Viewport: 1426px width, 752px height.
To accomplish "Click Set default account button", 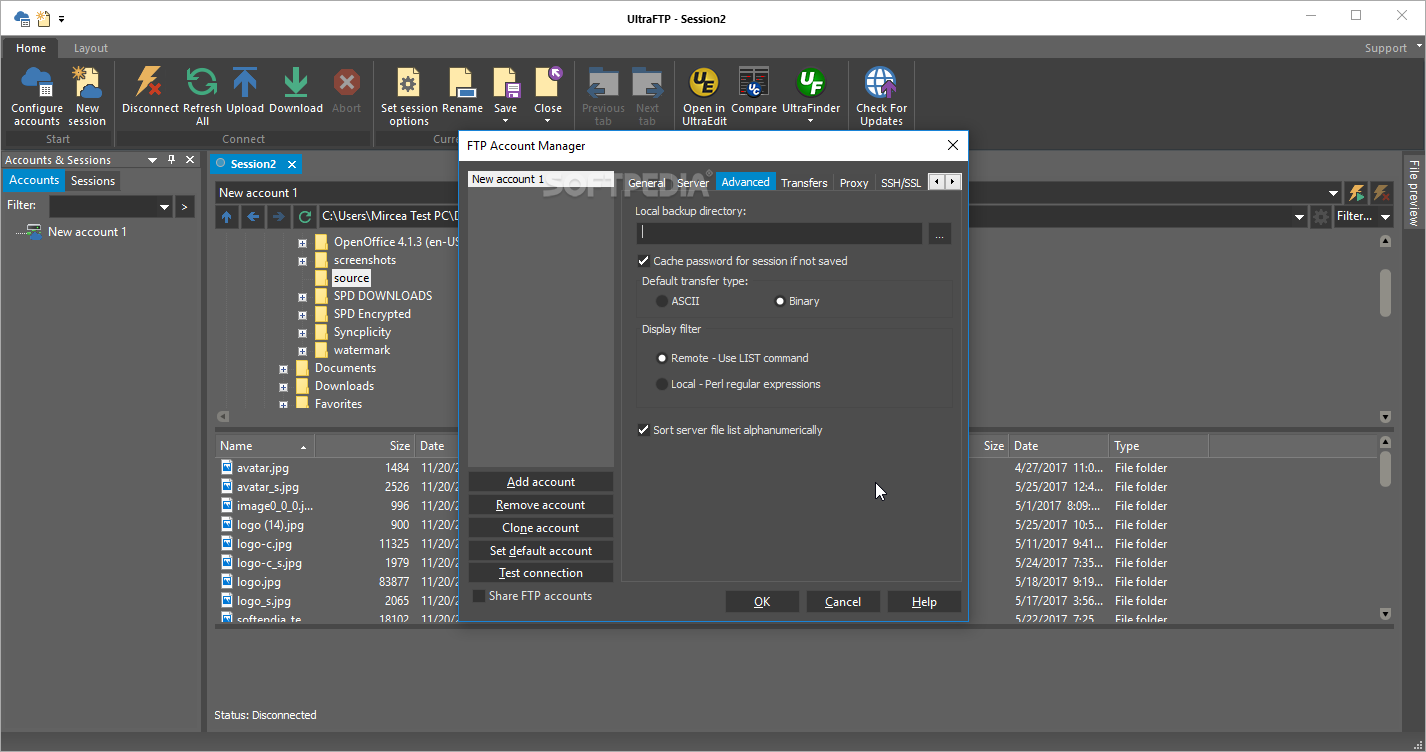I will coord(541,551).
